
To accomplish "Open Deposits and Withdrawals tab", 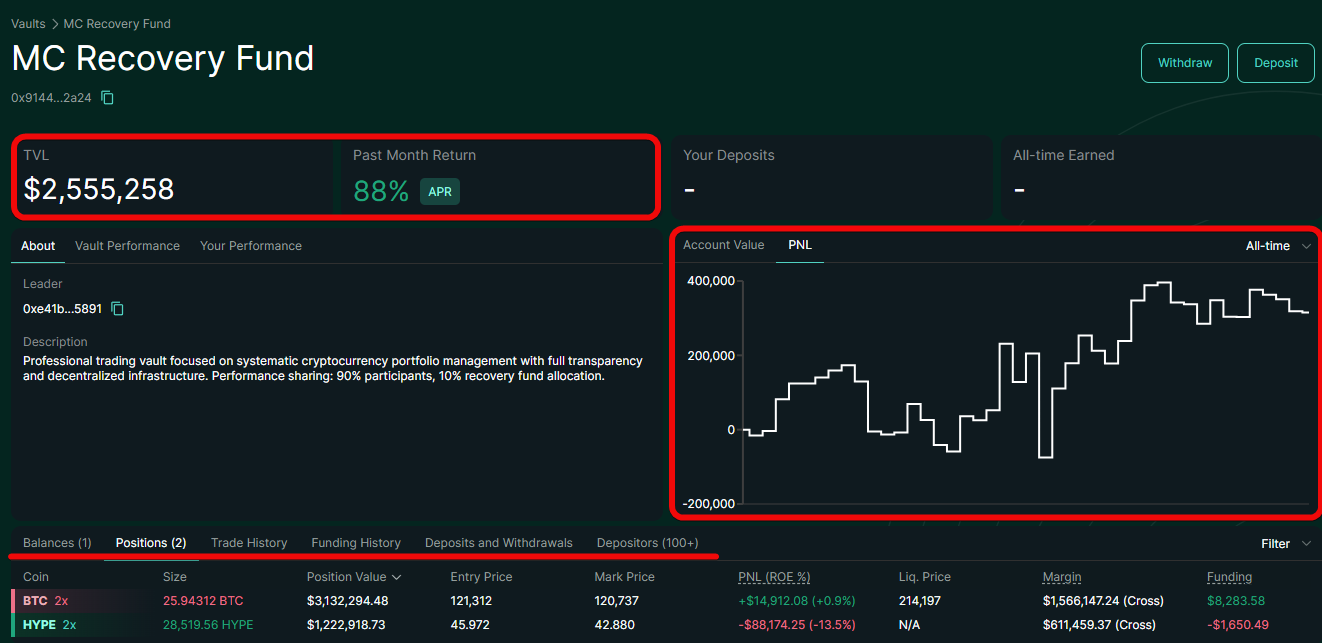I will point(498,543).
